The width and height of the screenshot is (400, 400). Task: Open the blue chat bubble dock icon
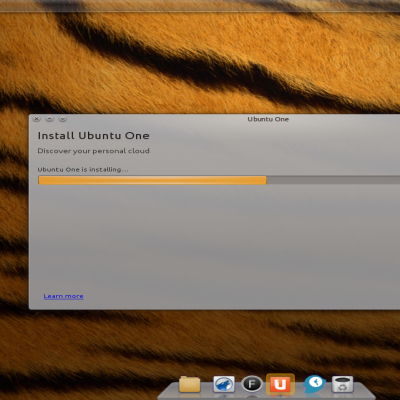[x=314, y=383]
